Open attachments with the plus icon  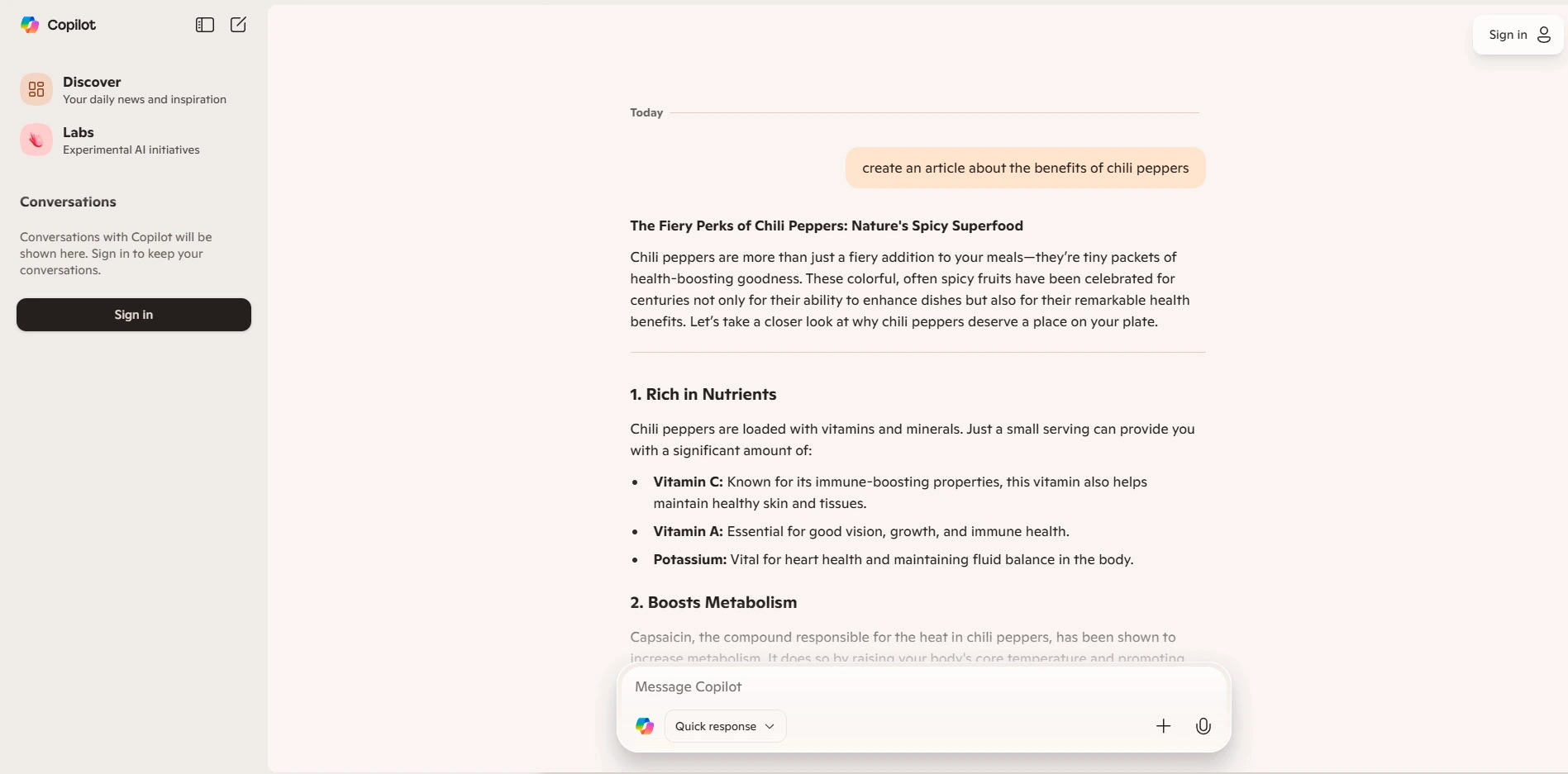1163,726
